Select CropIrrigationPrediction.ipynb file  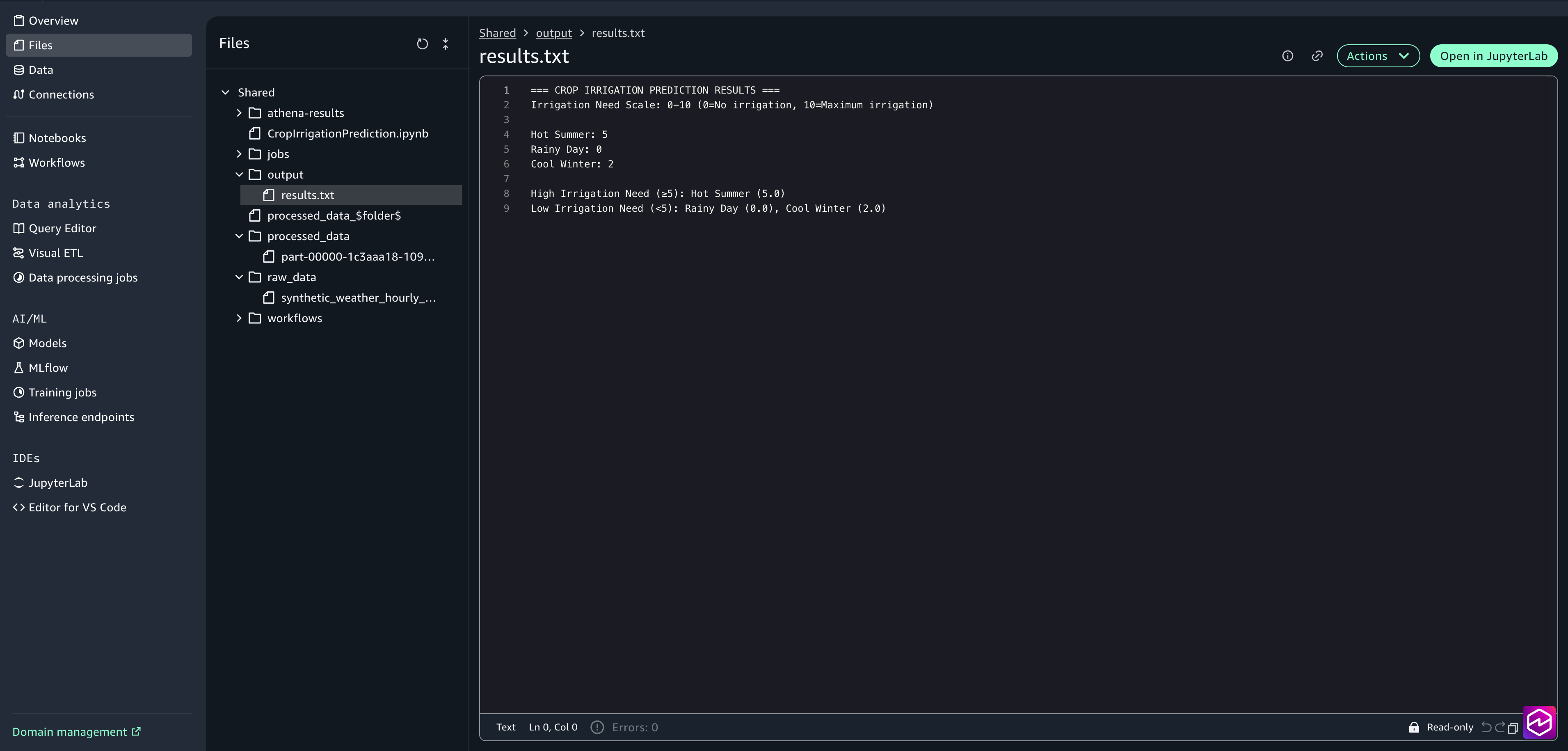(x=347, y=133)
